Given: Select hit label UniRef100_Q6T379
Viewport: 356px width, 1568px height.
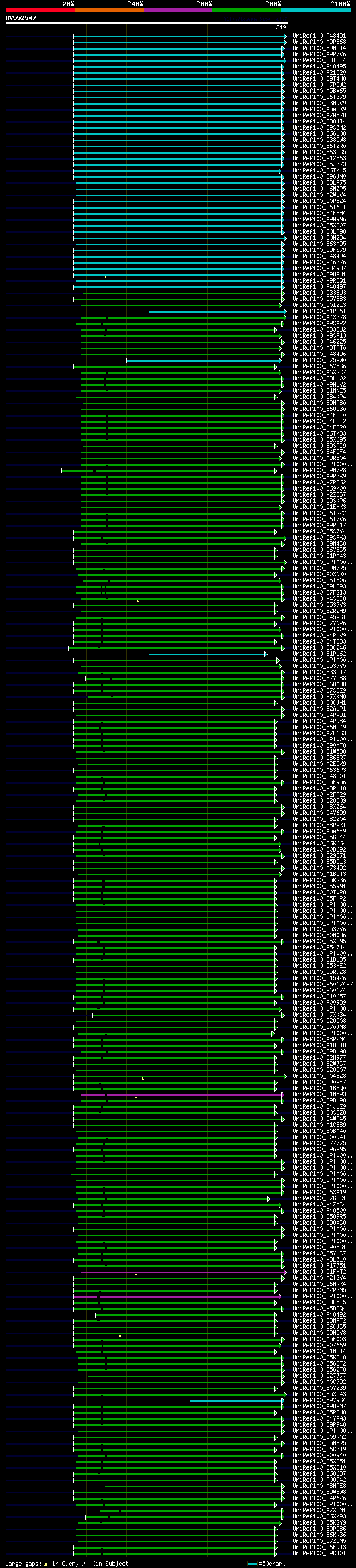Looking at the screenshot, I should (x=319, y=97).
